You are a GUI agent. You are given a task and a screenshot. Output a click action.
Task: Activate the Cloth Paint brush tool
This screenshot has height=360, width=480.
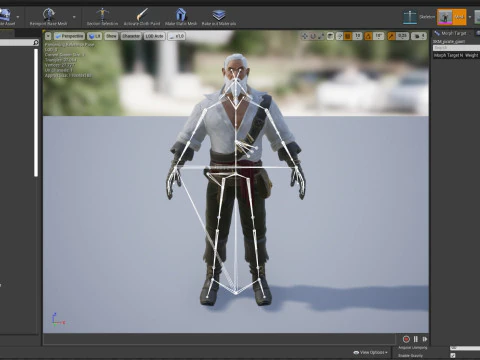tap(142, 15)
